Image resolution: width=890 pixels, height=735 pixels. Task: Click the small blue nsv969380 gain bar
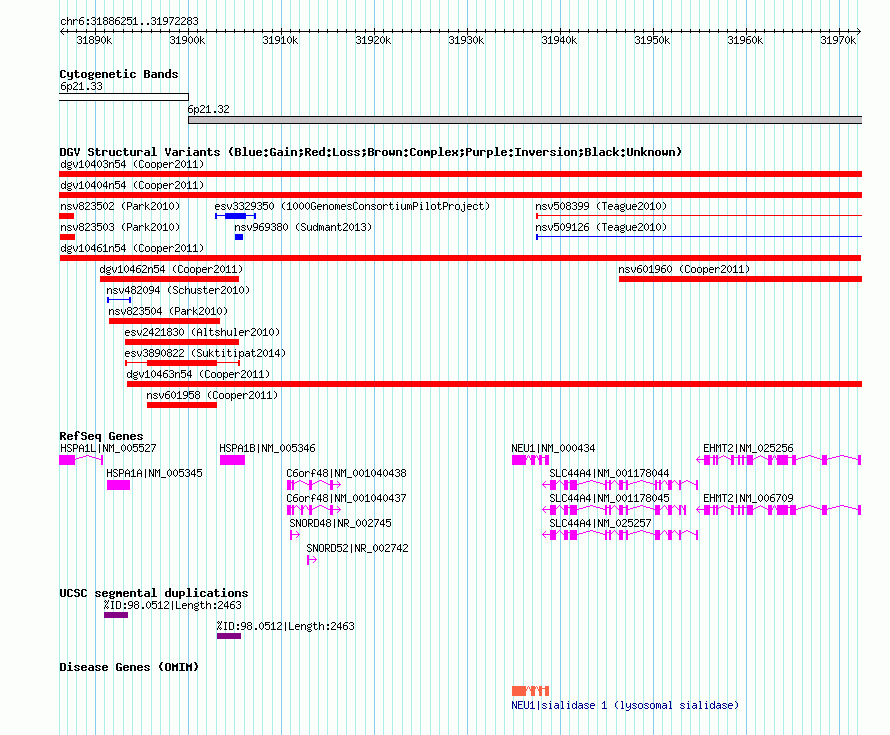coord(239,237)
